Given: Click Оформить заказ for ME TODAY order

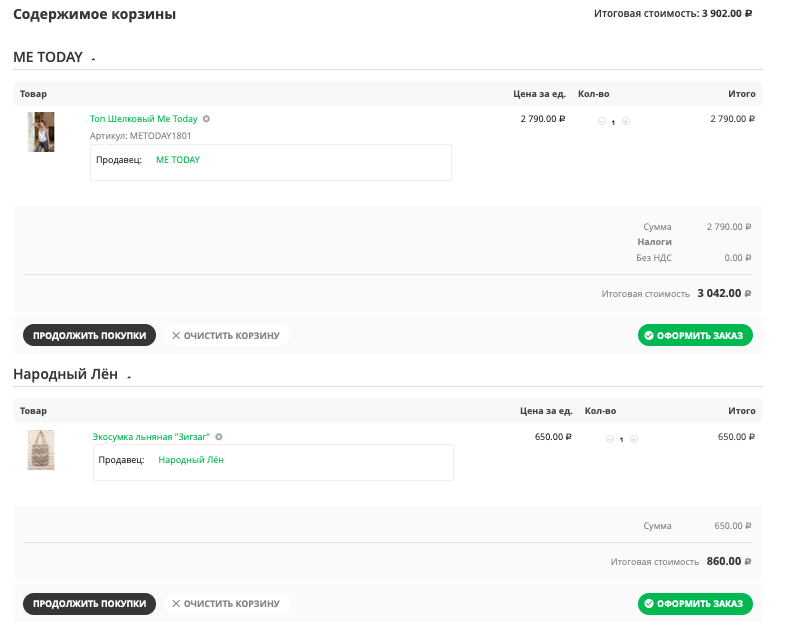Looking at the screenshot, I should 695,335.
